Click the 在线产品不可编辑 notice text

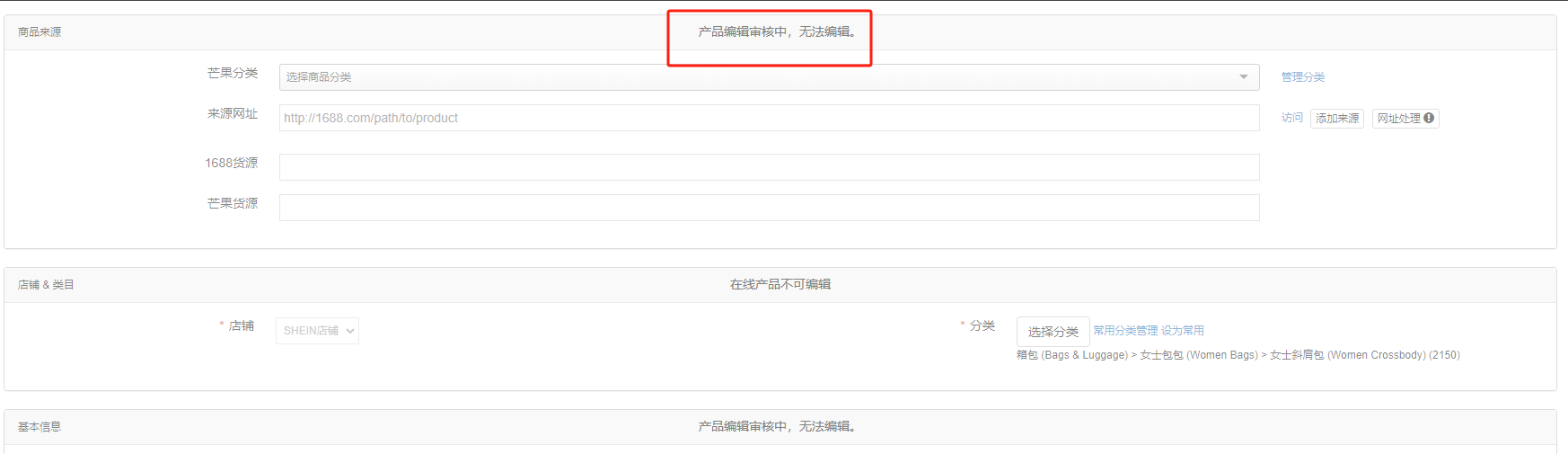point(780,284)
